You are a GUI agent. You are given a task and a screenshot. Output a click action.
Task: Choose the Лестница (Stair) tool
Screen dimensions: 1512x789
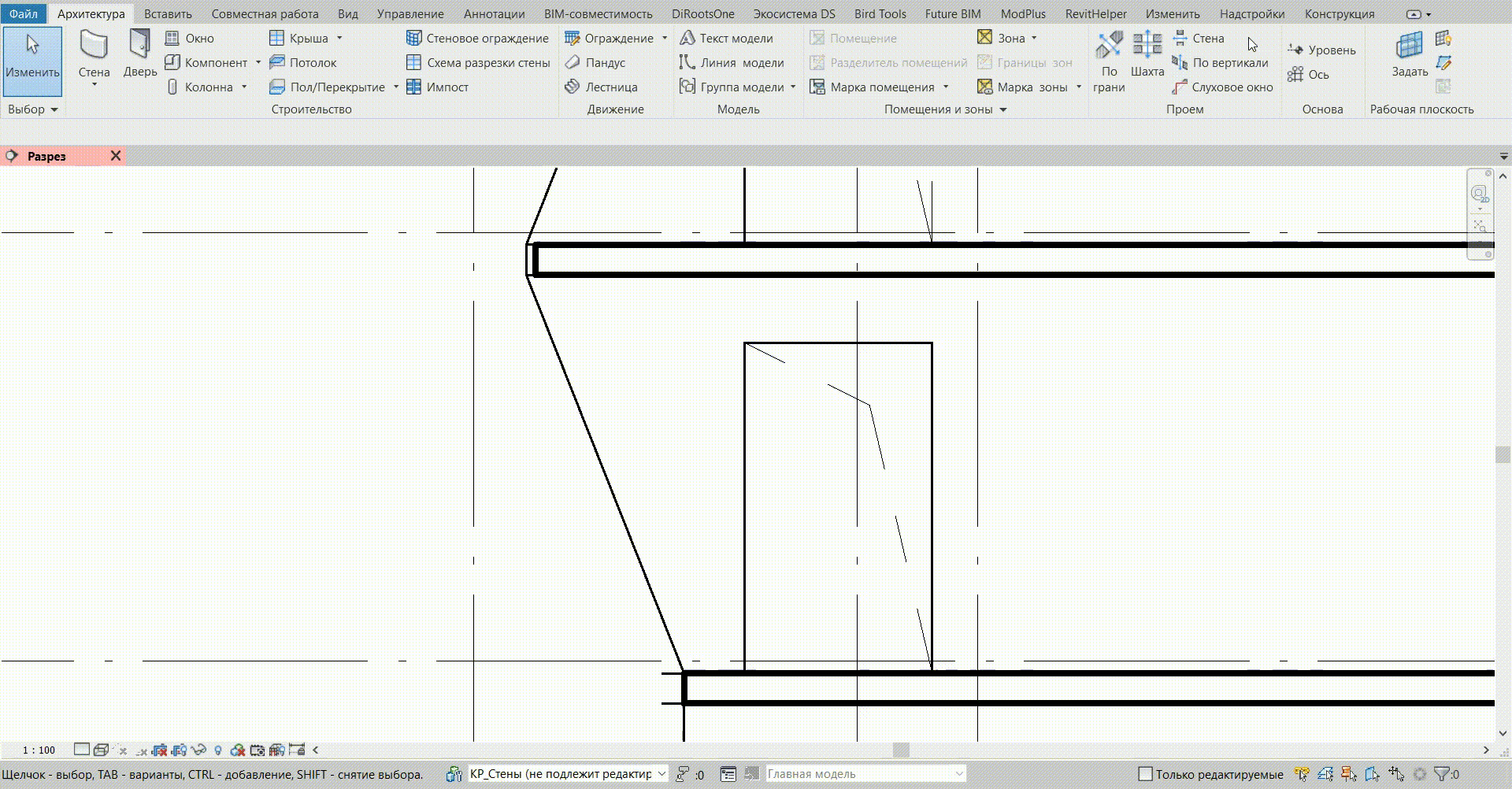pyautogui.click(x=602, y=87)
